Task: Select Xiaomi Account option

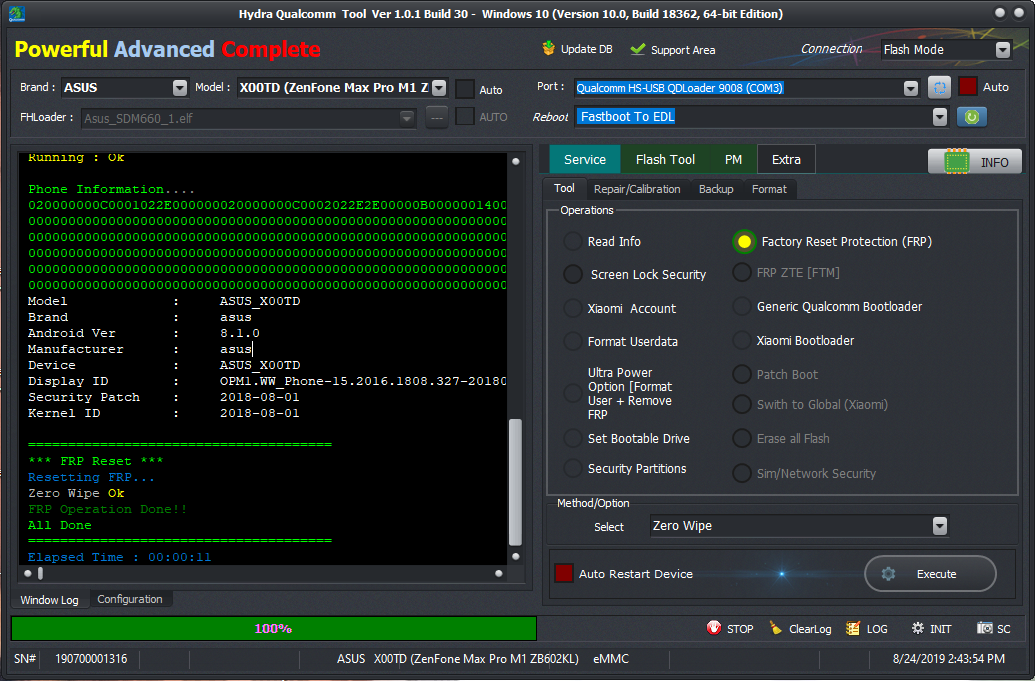Action: [572, 308]
